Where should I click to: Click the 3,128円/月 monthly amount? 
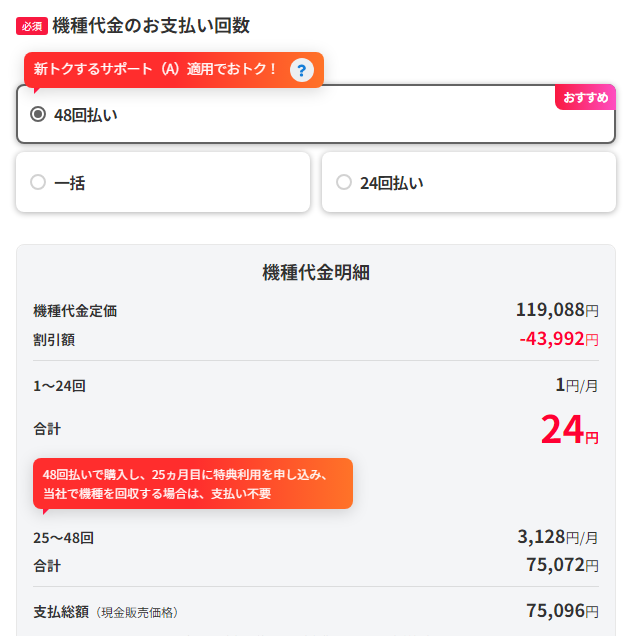[558, 537]
